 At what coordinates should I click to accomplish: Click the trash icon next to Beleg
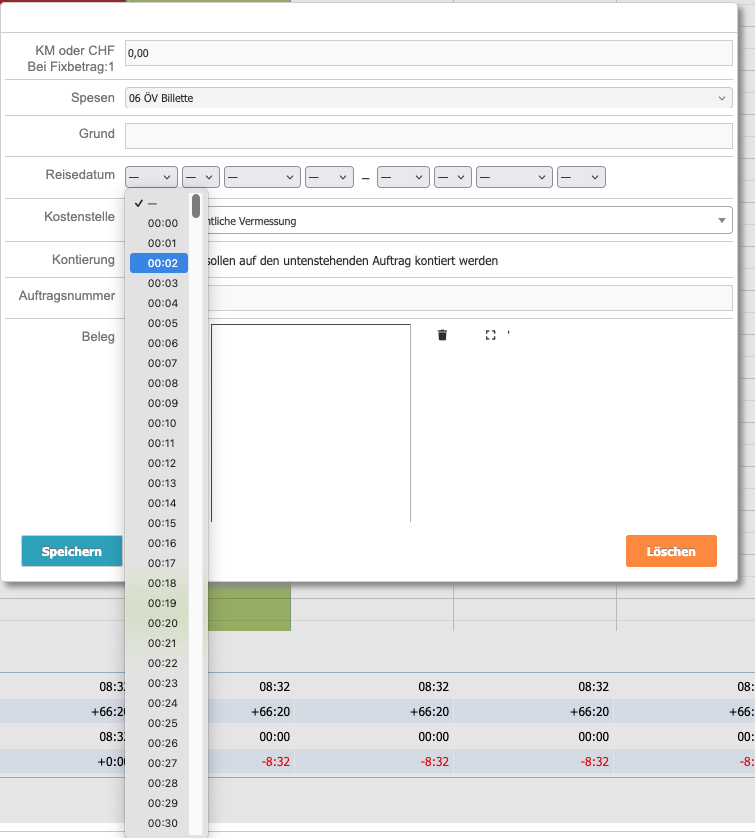(x=442, y=335)
